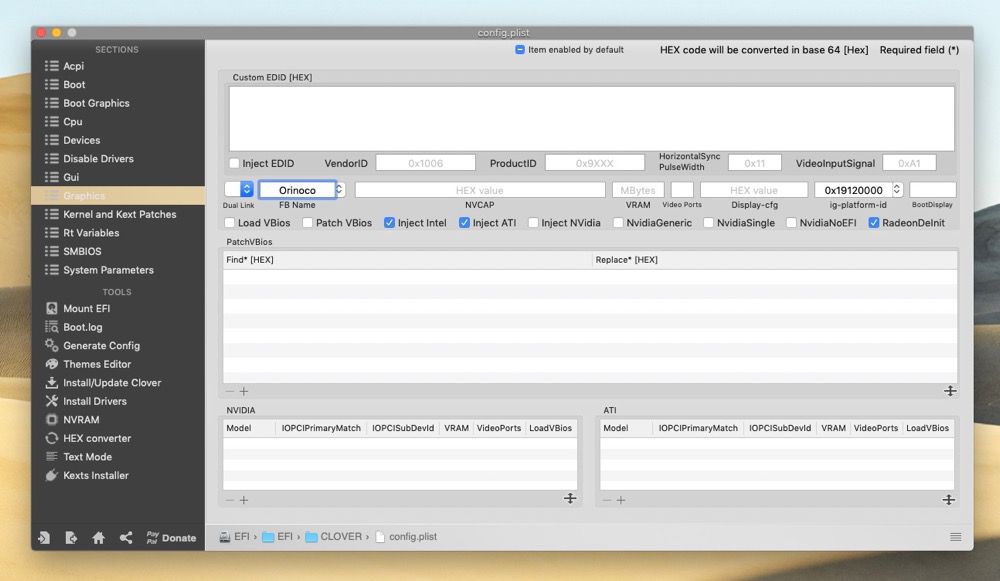Click the move icon under NVIDIA table
Viewport: 1000px width, 581px height.
570,499
